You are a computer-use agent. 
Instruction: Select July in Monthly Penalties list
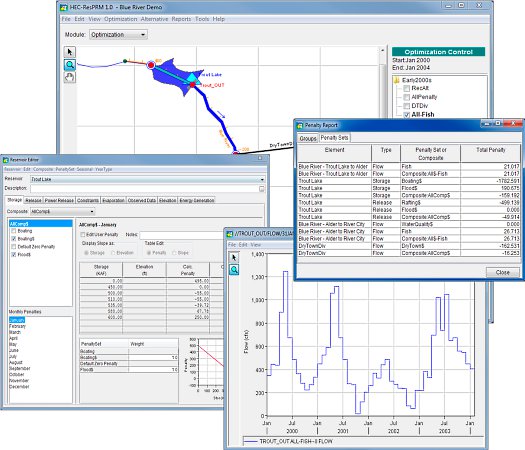click(14, 356)
